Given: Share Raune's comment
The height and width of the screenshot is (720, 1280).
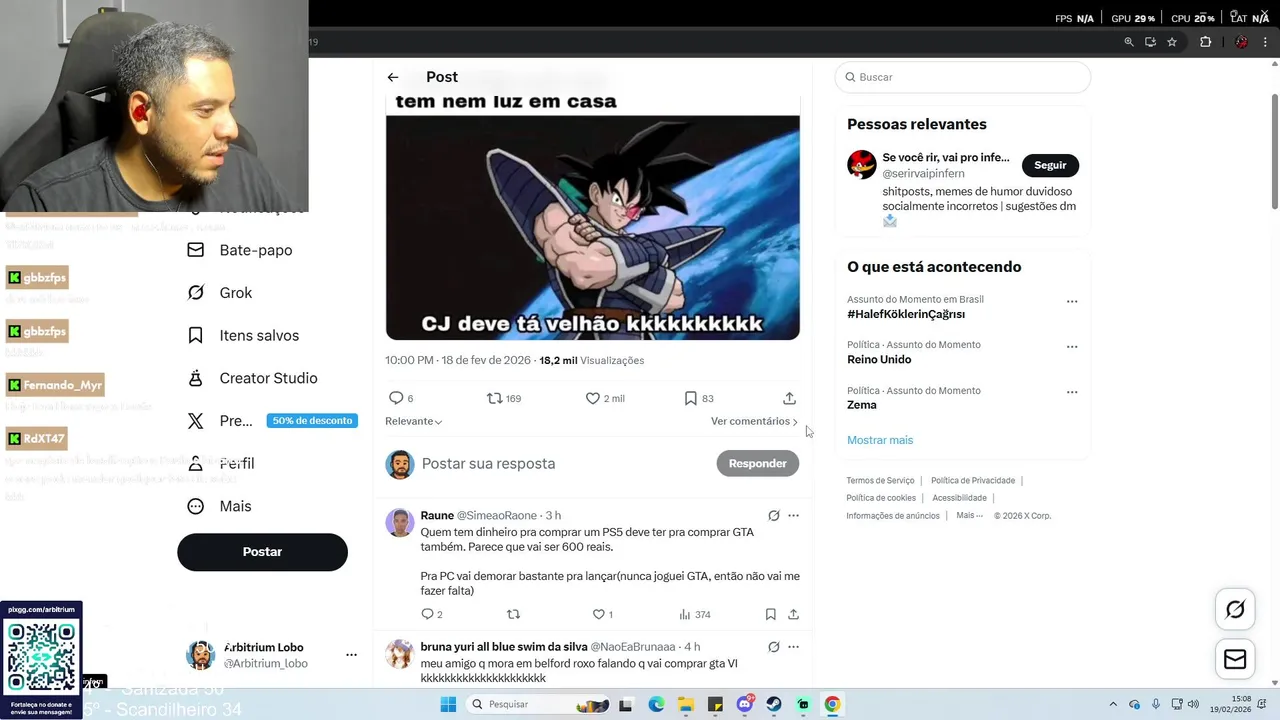Looking at the screenshot, I should tap(793, 614).
